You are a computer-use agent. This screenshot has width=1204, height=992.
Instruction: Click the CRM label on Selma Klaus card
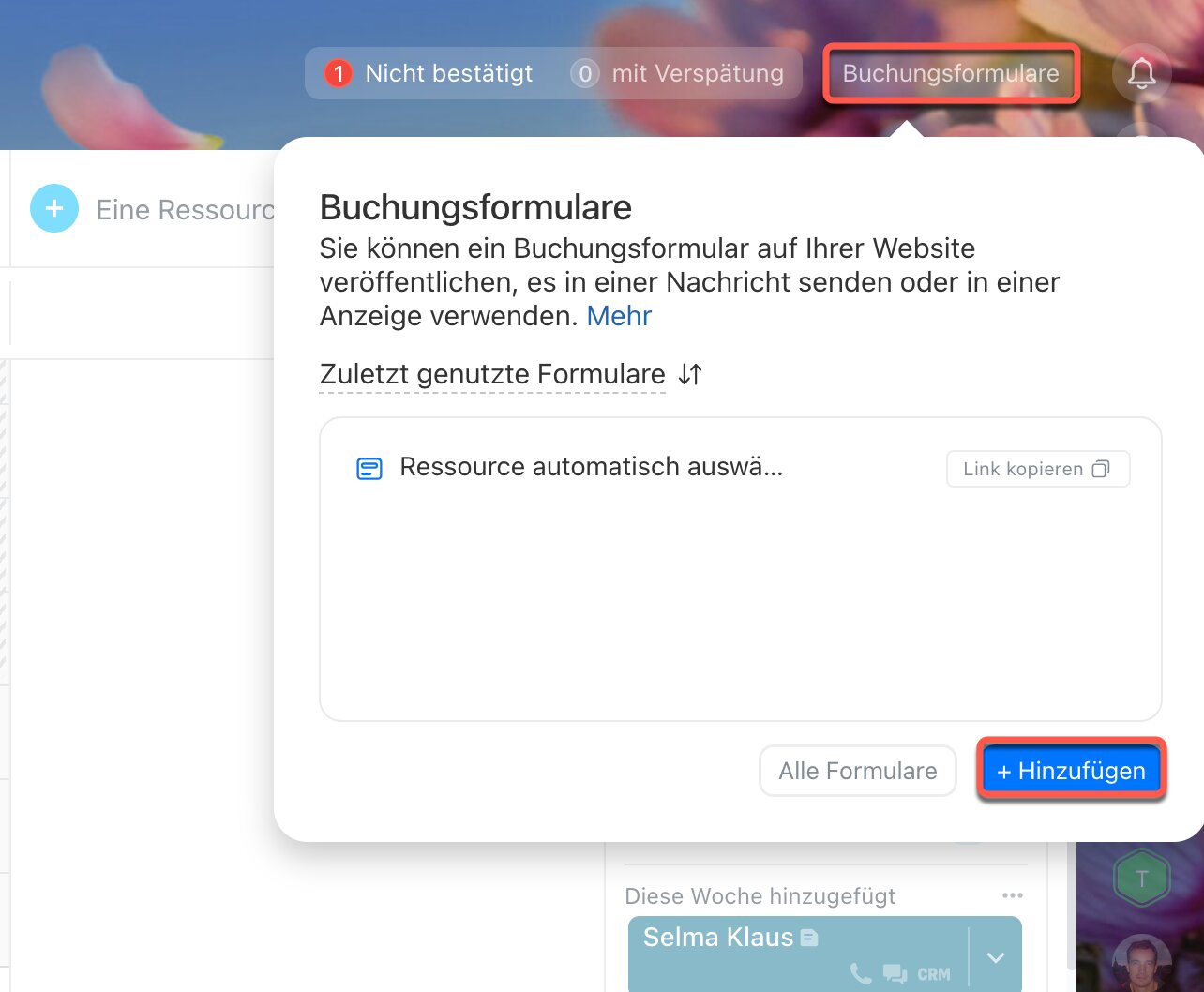click(x=934, y=974)
